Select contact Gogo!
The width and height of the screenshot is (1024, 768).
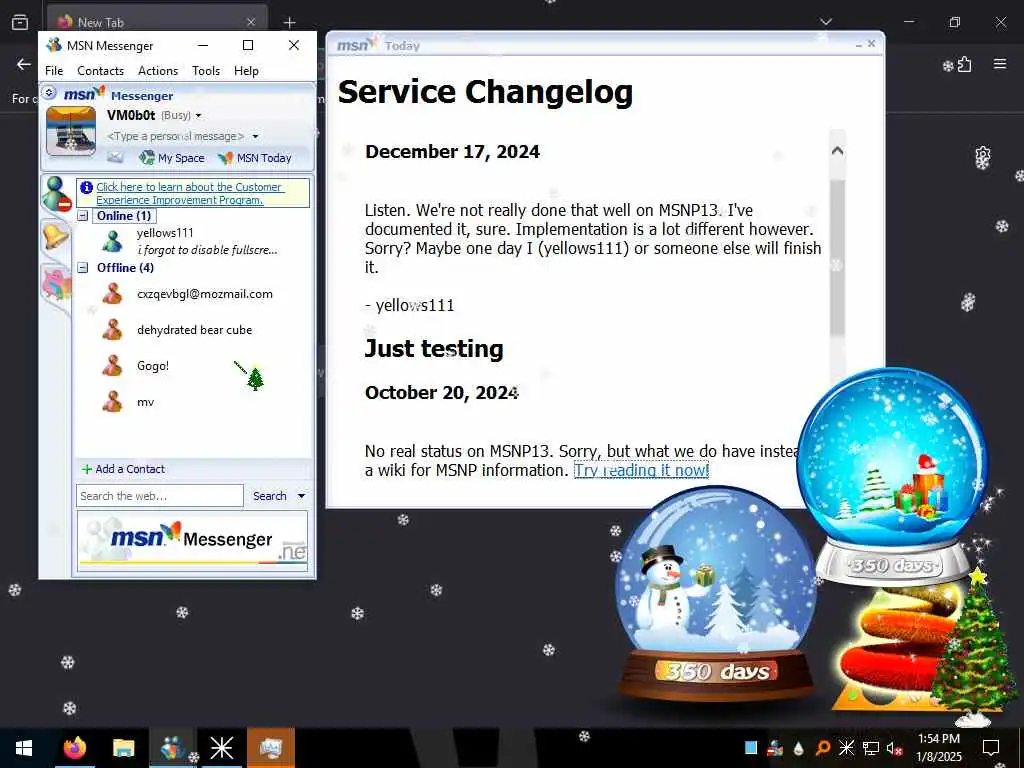[x=153, y=366]
